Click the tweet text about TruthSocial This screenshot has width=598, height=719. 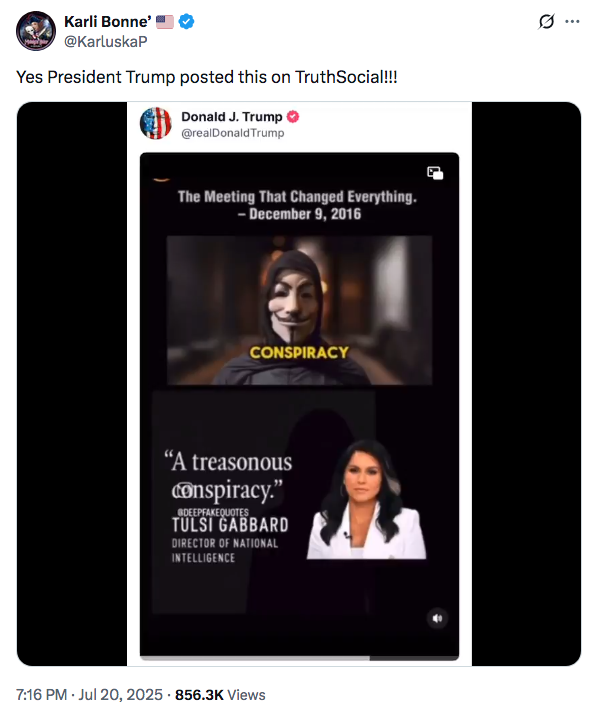pyautogui.click(x=207, y=77)
